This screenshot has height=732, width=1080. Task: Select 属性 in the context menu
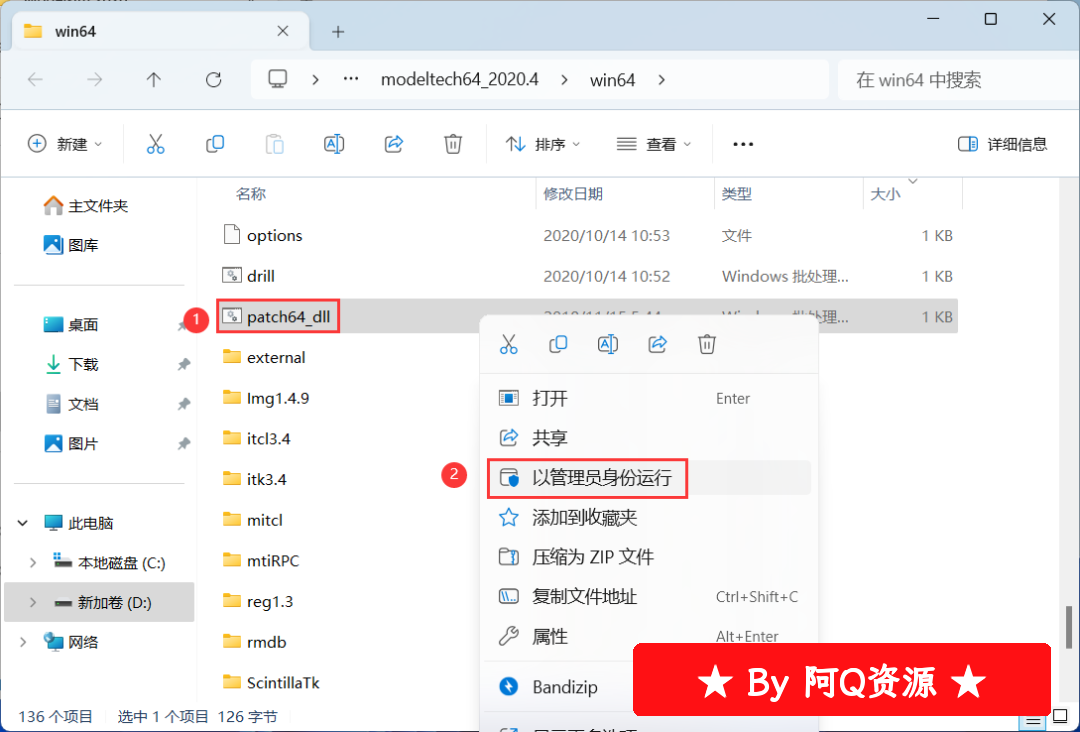pyautogui.click(x=550, y=636)
